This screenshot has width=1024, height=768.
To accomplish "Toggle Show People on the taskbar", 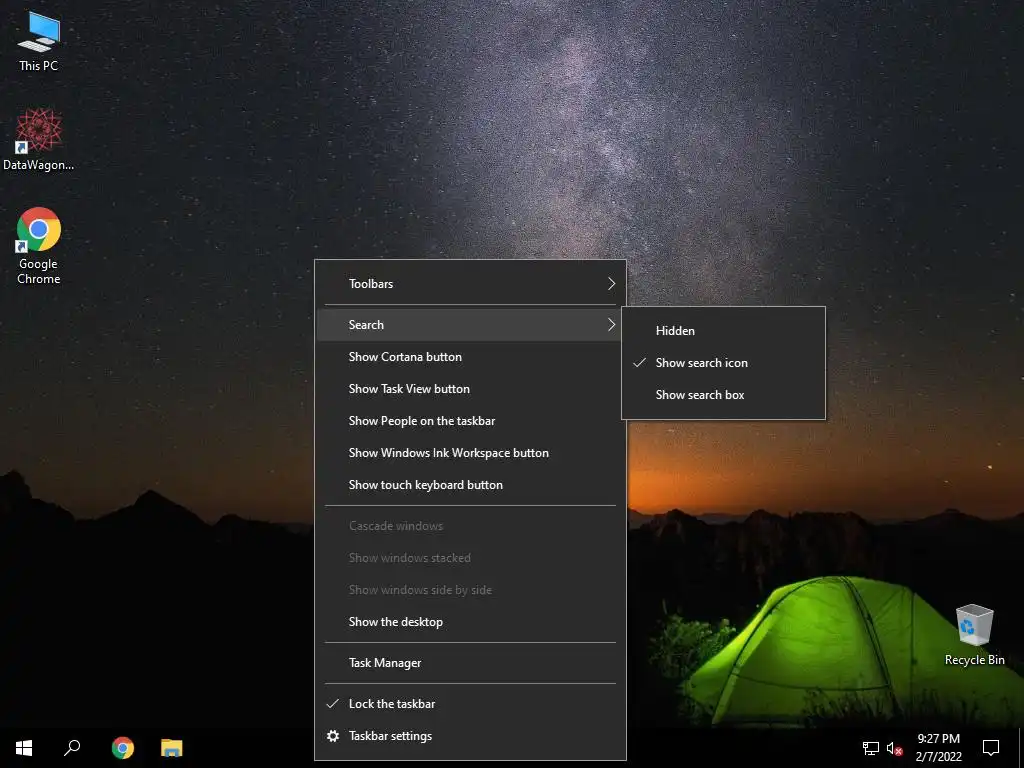I will click(470, 421).
